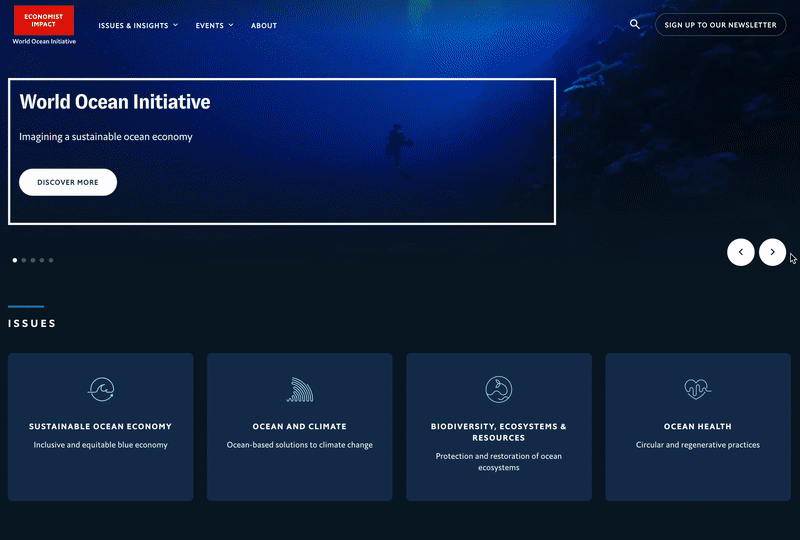800x540 pixels.
Task: Open Biodiversity, Ecosystems & Resources title
Action: pos(498,432)
